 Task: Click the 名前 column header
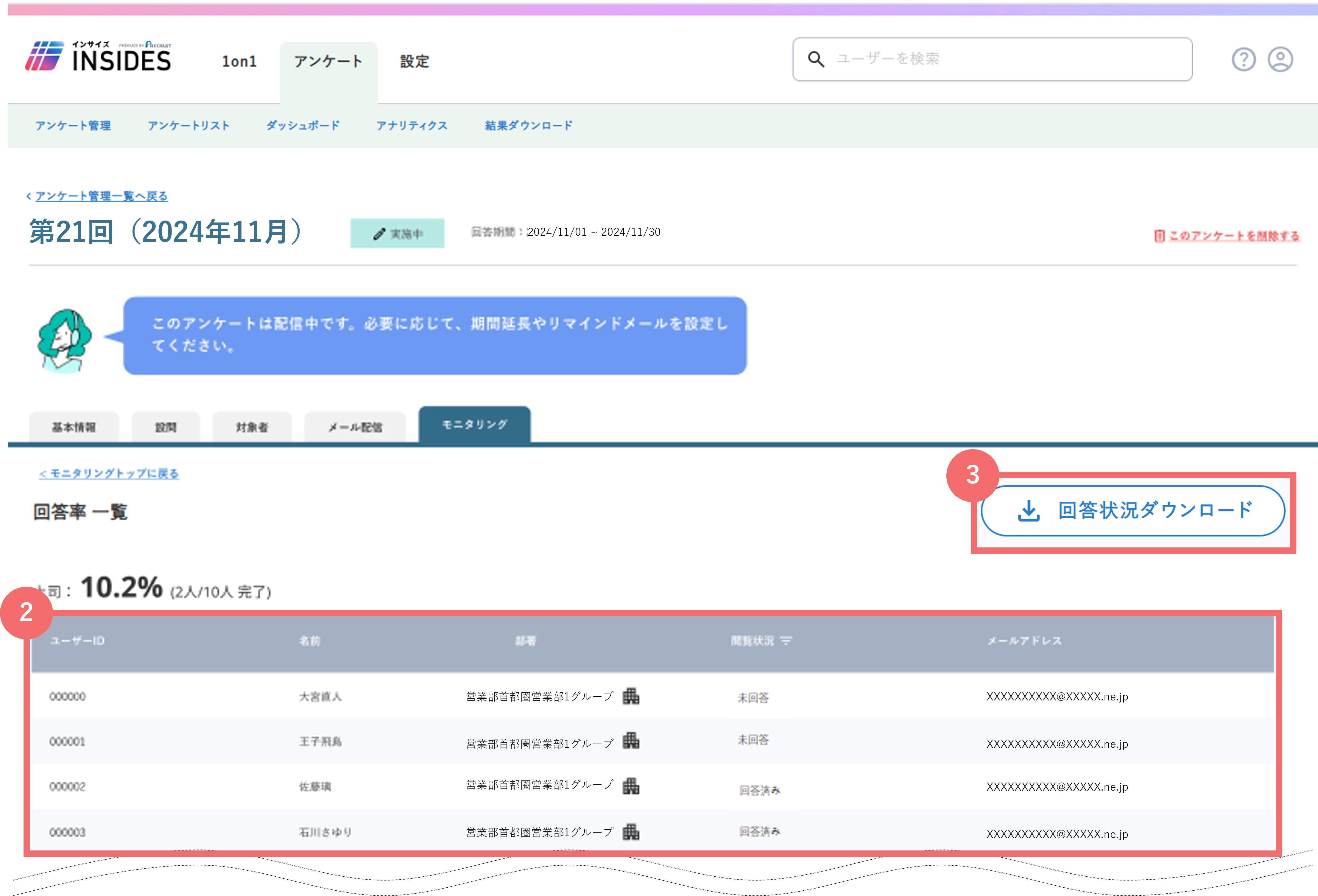click(310, 641)
